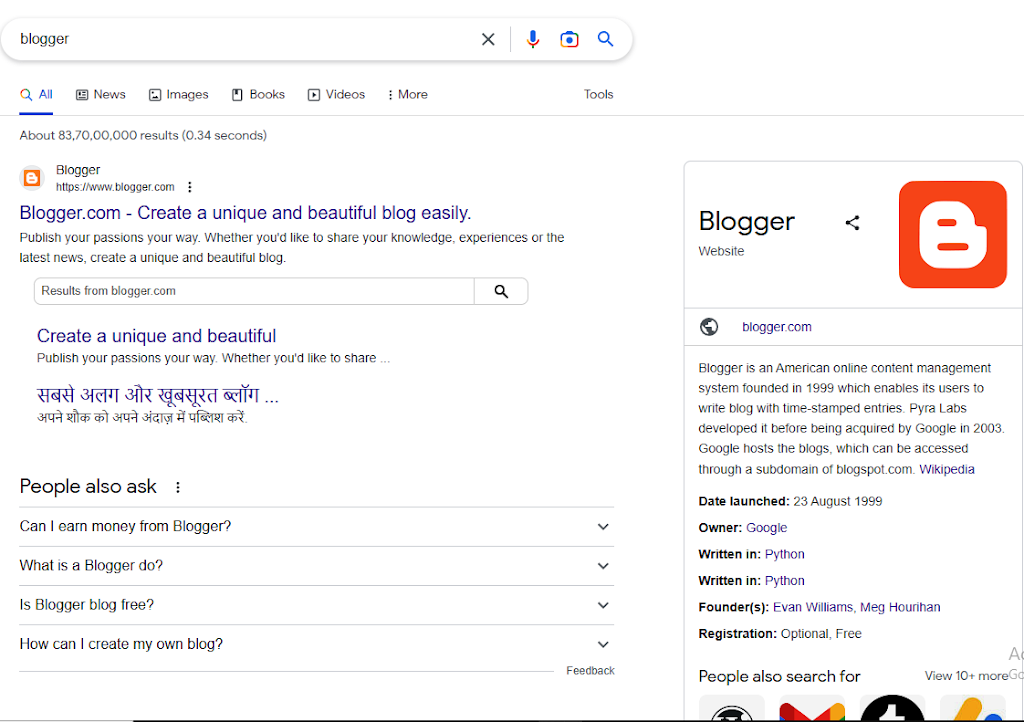
Task: Switch to the News tab
Action: [101, 95]
